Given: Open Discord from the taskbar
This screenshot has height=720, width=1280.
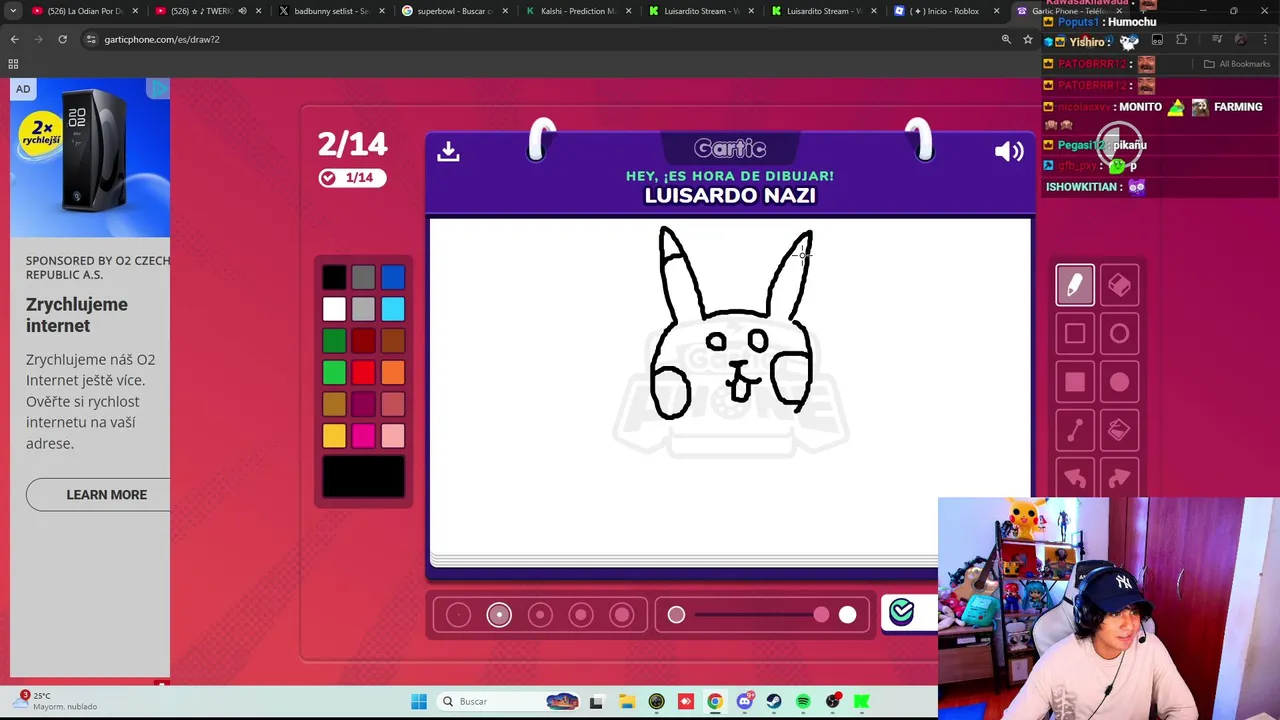Looking at the screenshot, I should [744, 701].
